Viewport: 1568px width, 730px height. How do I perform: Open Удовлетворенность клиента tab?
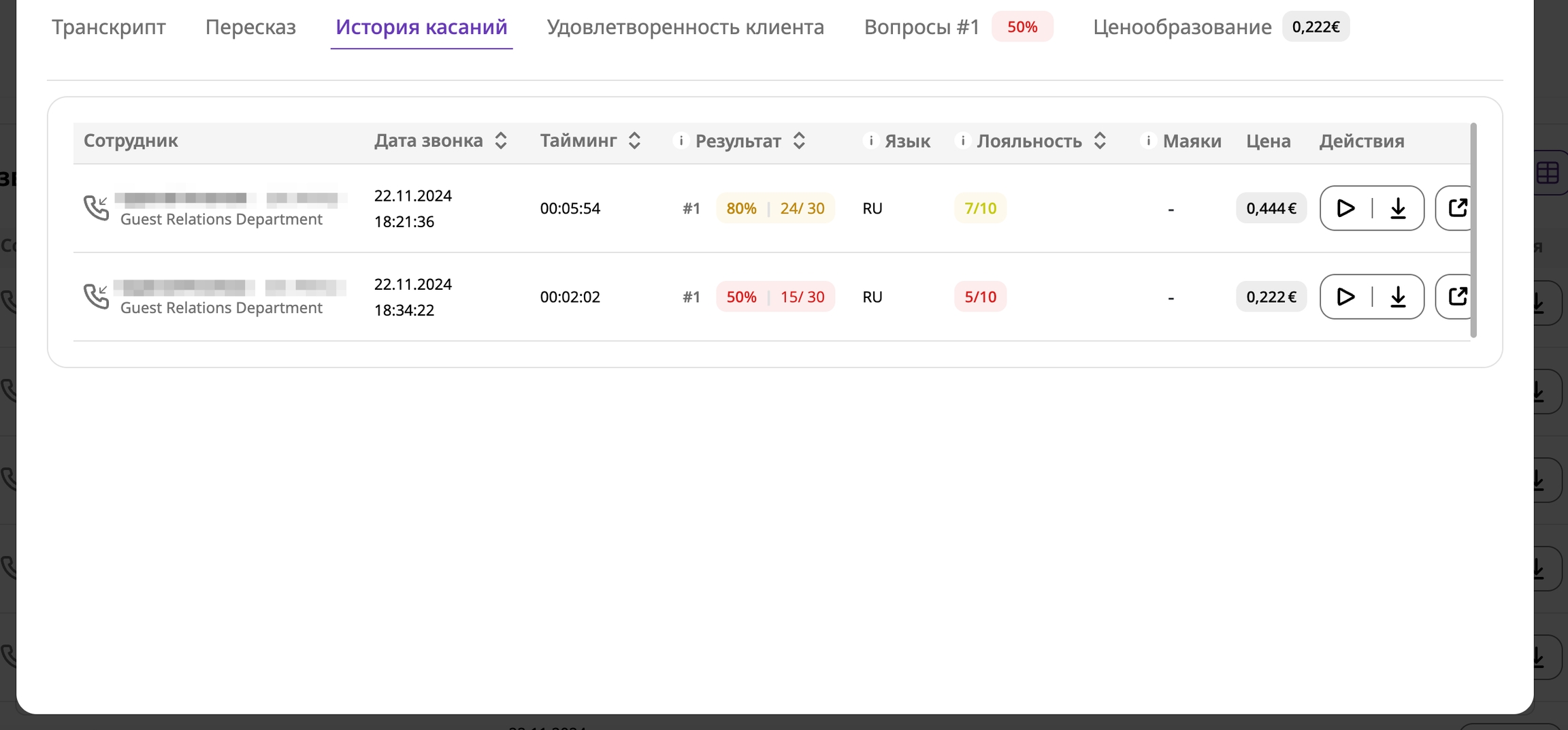685,27
